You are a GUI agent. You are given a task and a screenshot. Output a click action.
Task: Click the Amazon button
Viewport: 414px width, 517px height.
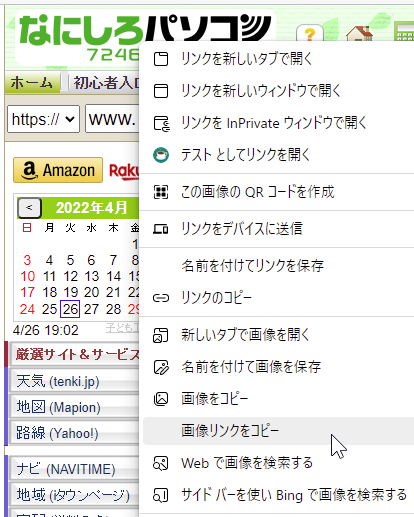(x=58, y=170)
